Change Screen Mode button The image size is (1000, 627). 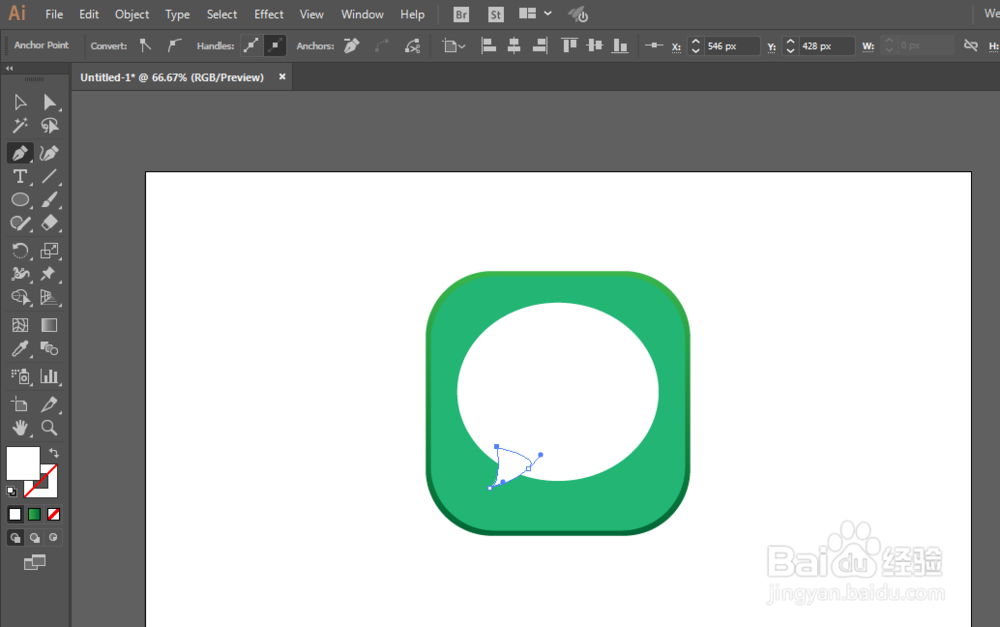pos(34,562)
